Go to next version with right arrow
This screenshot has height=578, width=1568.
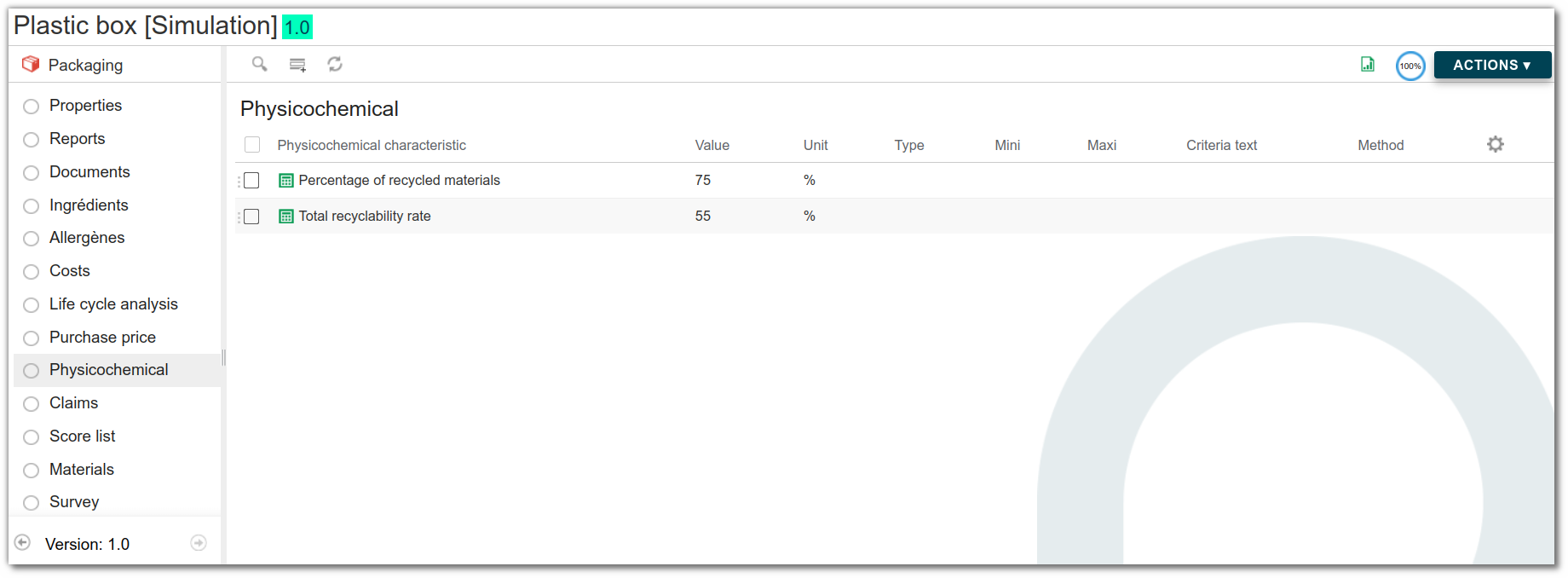199,542
